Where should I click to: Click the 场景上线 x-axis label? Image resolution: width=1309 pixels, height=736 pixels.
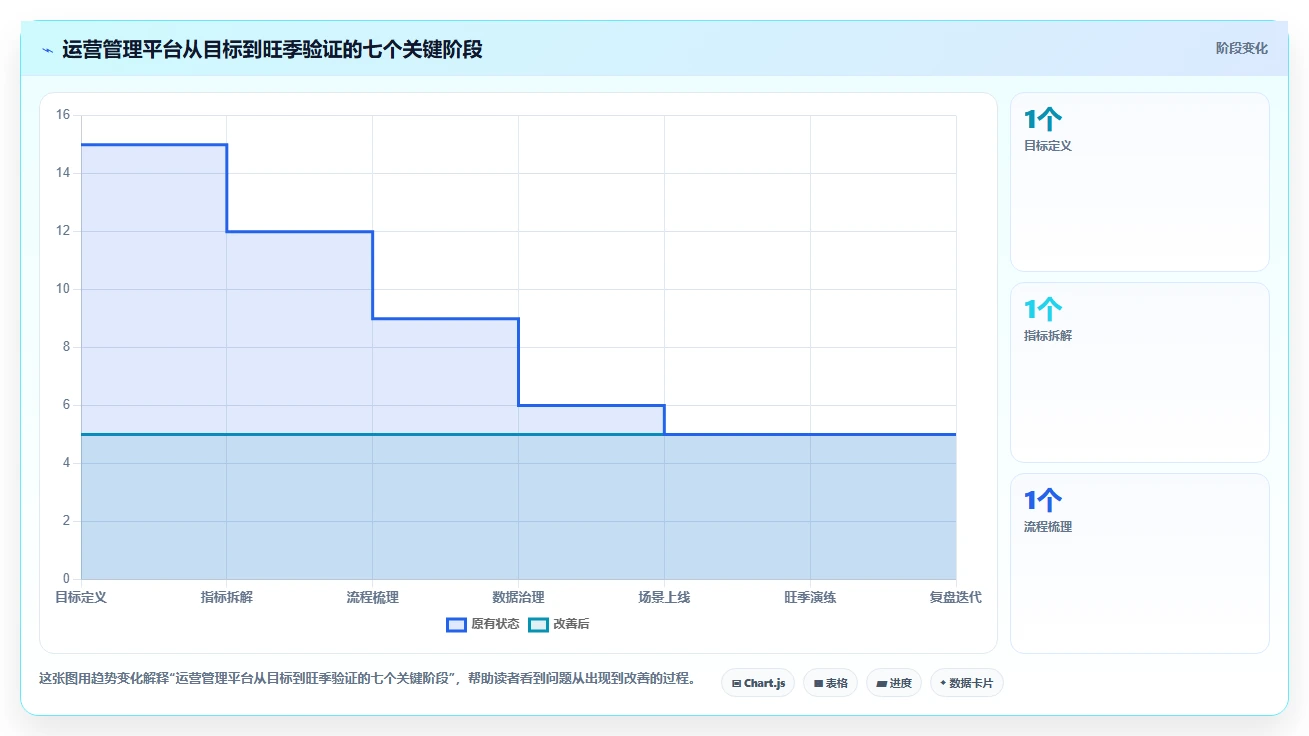click(x=665, y=597)
